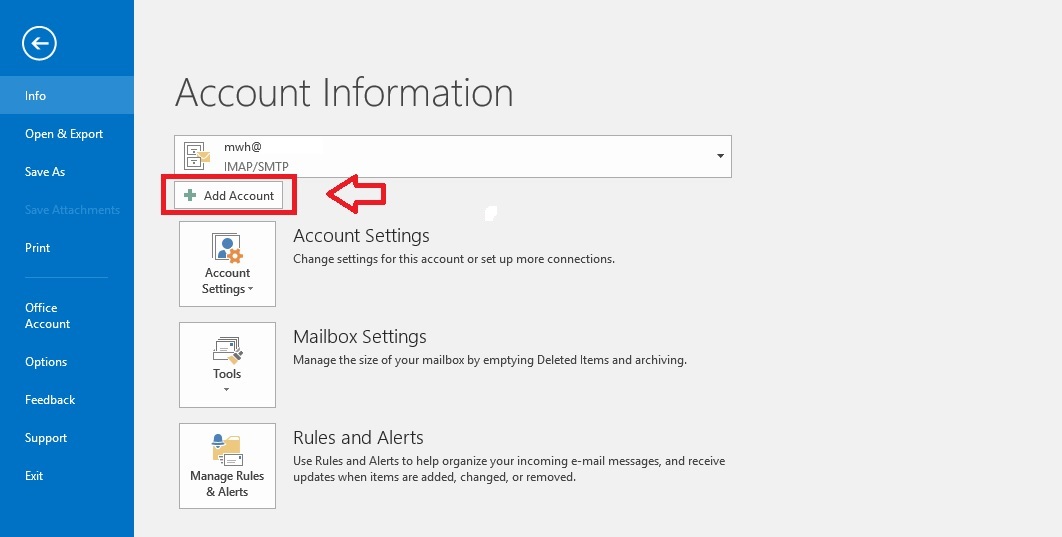Click the Rules and Alerts heading text
The width and height of the screenshot is (1062, 537).
point(358,437)
